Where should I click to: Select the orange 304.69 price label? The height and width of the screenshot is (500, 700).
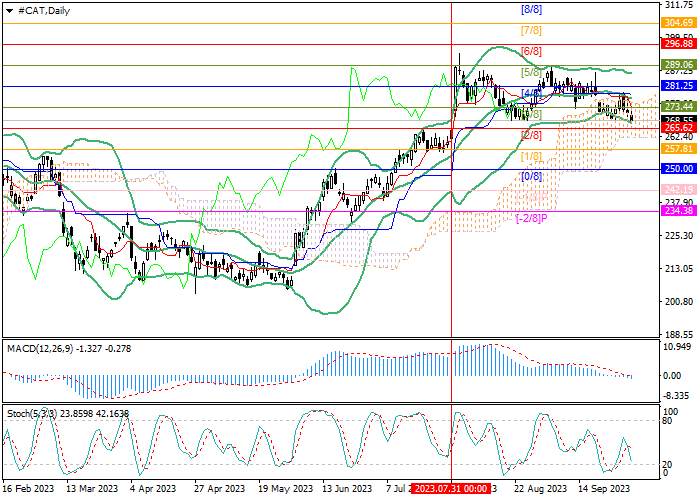[678, 23]
